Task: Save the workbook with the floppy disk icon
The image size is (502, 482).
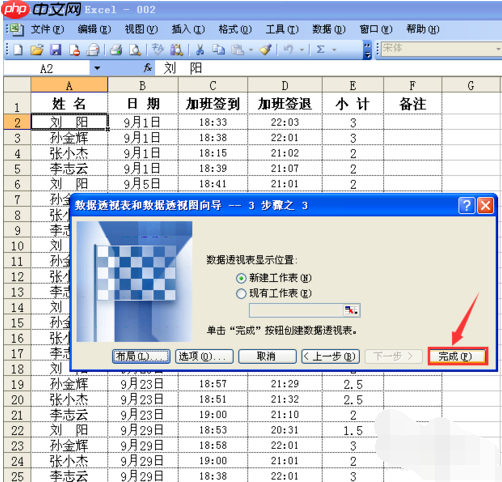Action: (55, 50)
